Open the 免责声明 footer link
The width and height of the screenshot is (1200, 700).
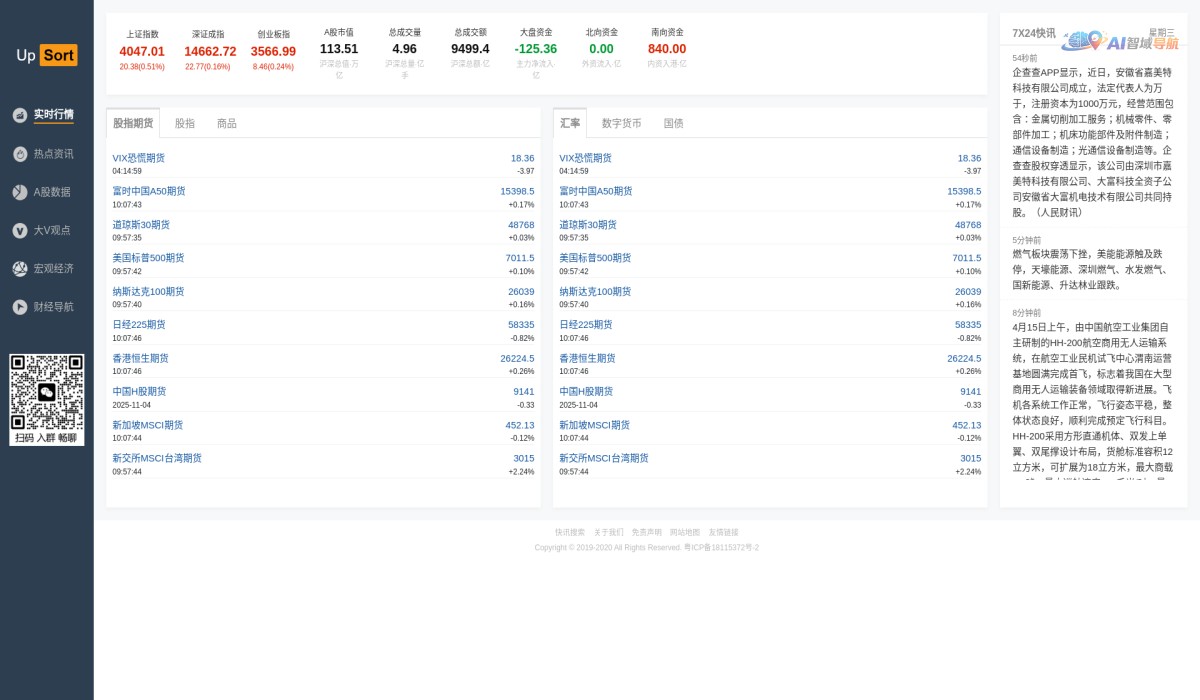[x=646, y=532]
